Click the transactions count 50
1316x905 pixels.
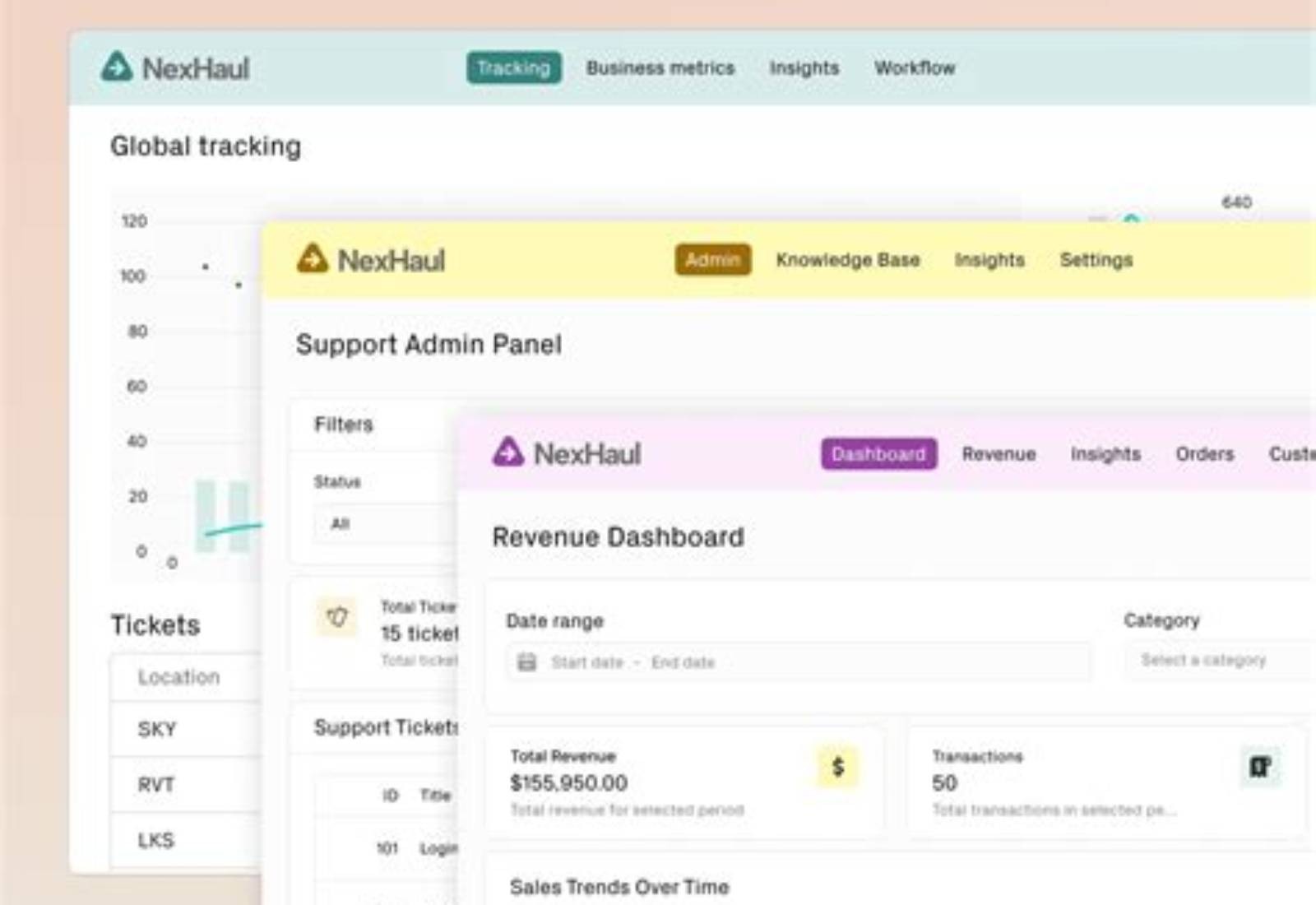(x=944, y=782)
